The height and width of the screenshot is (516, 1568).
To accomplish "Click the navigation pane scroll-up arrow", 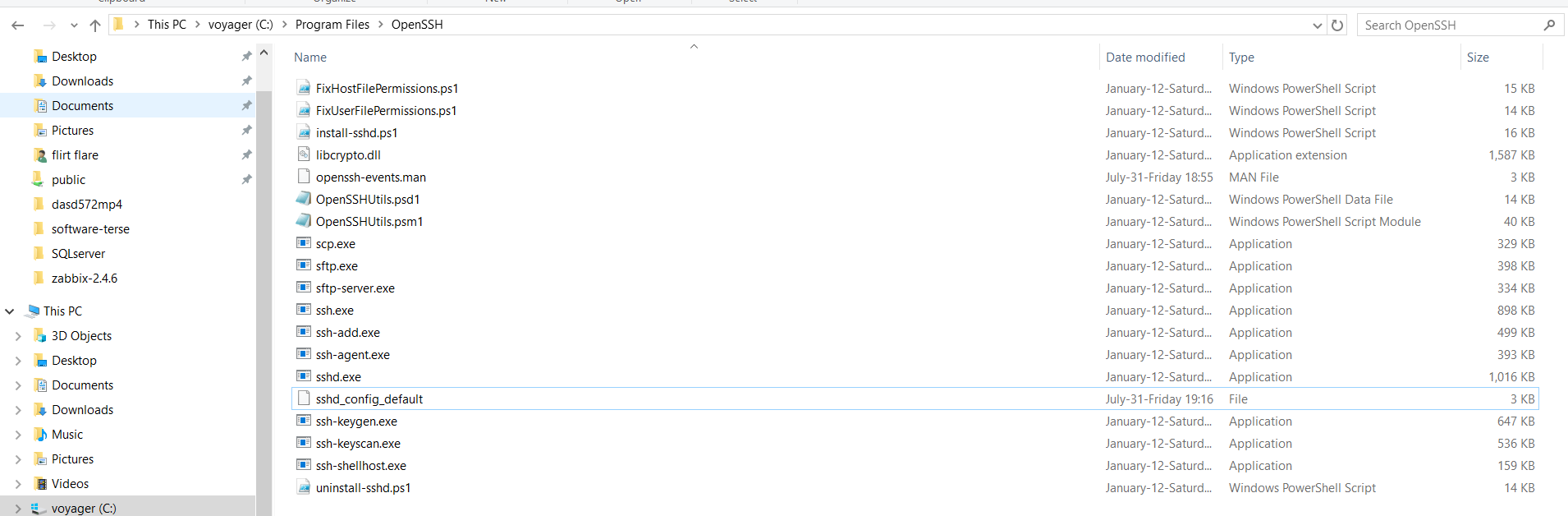I will point(264,53).
